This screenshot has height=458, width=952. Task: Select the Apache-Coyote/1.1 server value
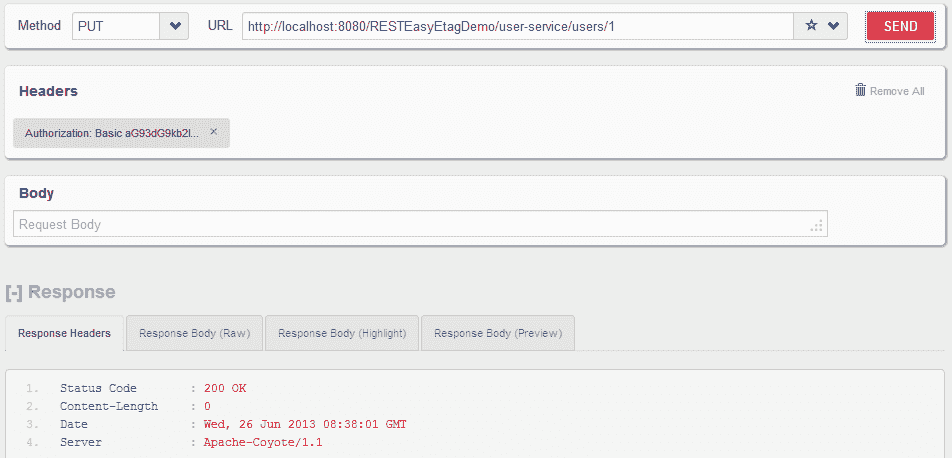point(263,442)
